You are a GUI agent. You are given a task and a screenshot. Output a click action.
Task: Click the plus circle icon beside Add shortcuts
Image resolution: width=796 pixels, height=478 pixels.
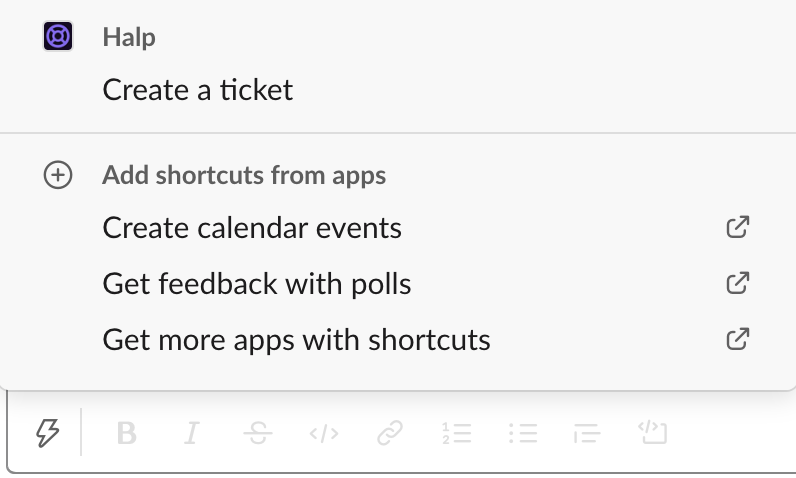pyautogui.click(x=58, y=175)
